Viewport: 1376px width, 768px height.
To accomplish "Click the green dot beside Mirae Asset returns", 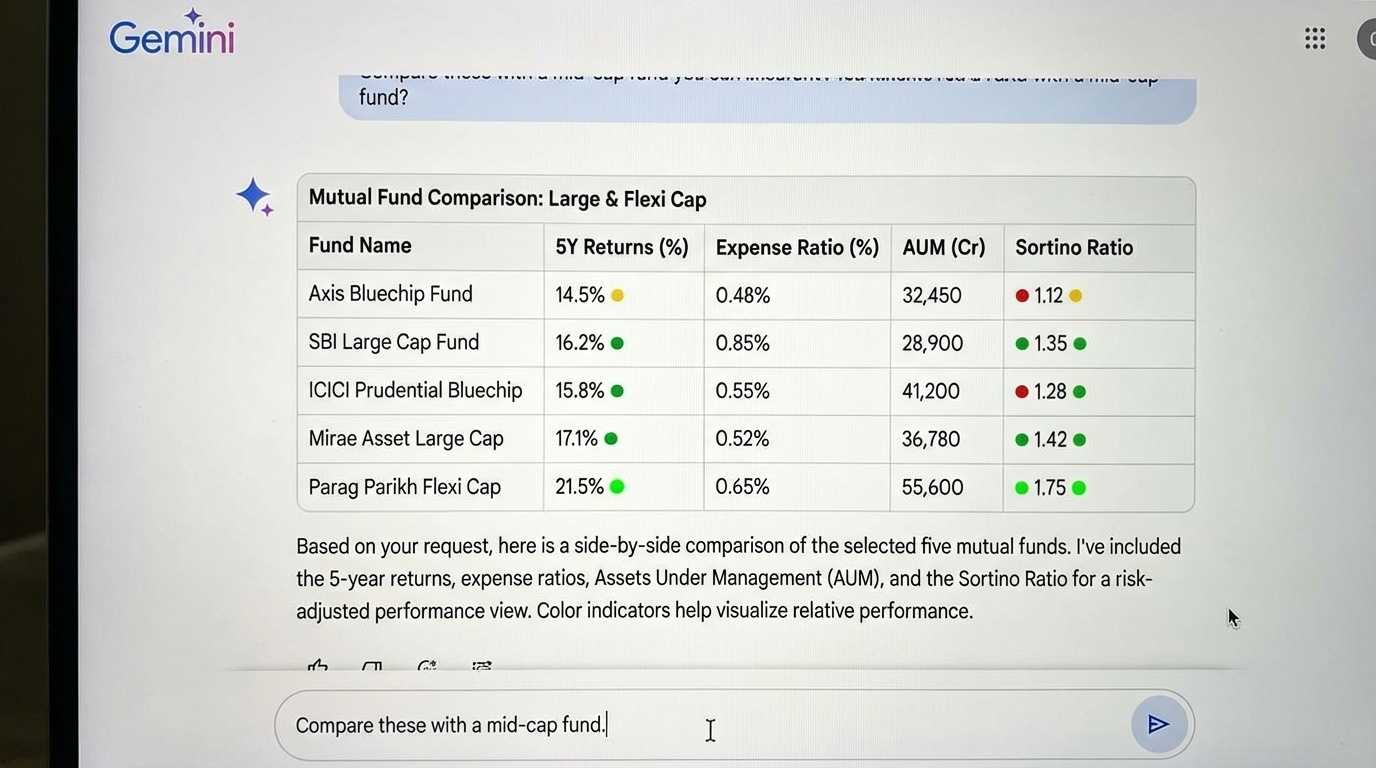I will point(610,438).
